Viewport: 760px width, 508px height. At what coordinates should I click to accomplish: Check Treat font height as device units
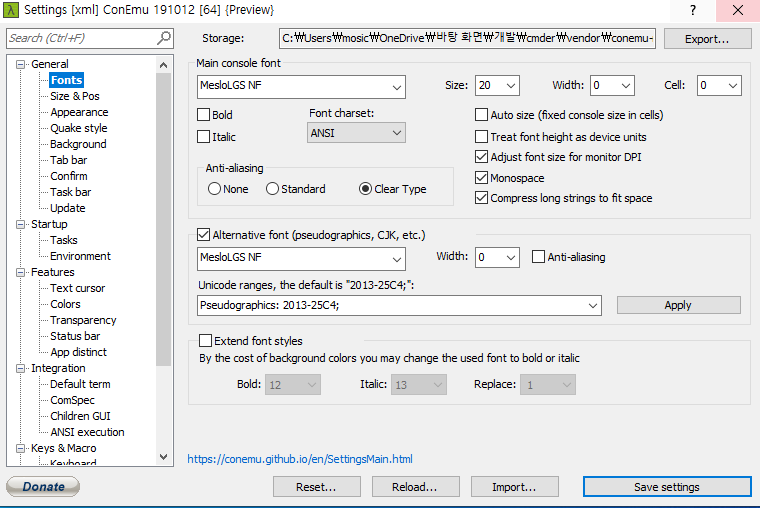click(x=481, y=137)
